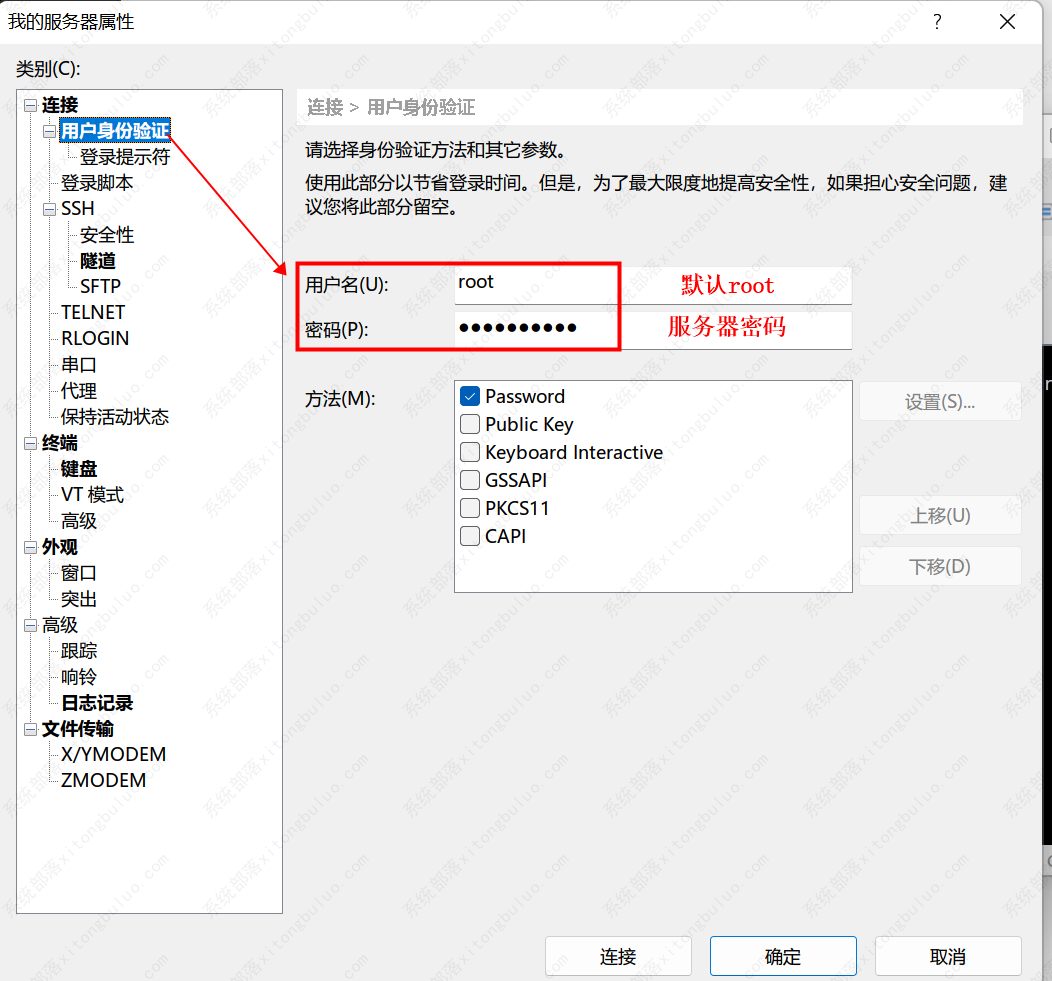The height and width of the screenshot is (981, 1052).
Task: Collapse the 文件传输 tree node
Action: pyautogui.click(x=30, y=729)
